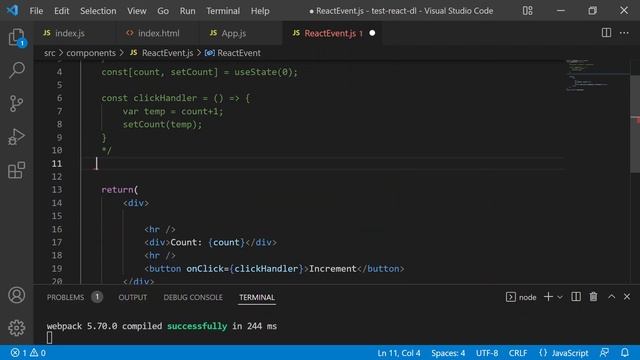640x360 pixels.
Task: Open the Run and Debug view icon
Action: click(16, 137)
